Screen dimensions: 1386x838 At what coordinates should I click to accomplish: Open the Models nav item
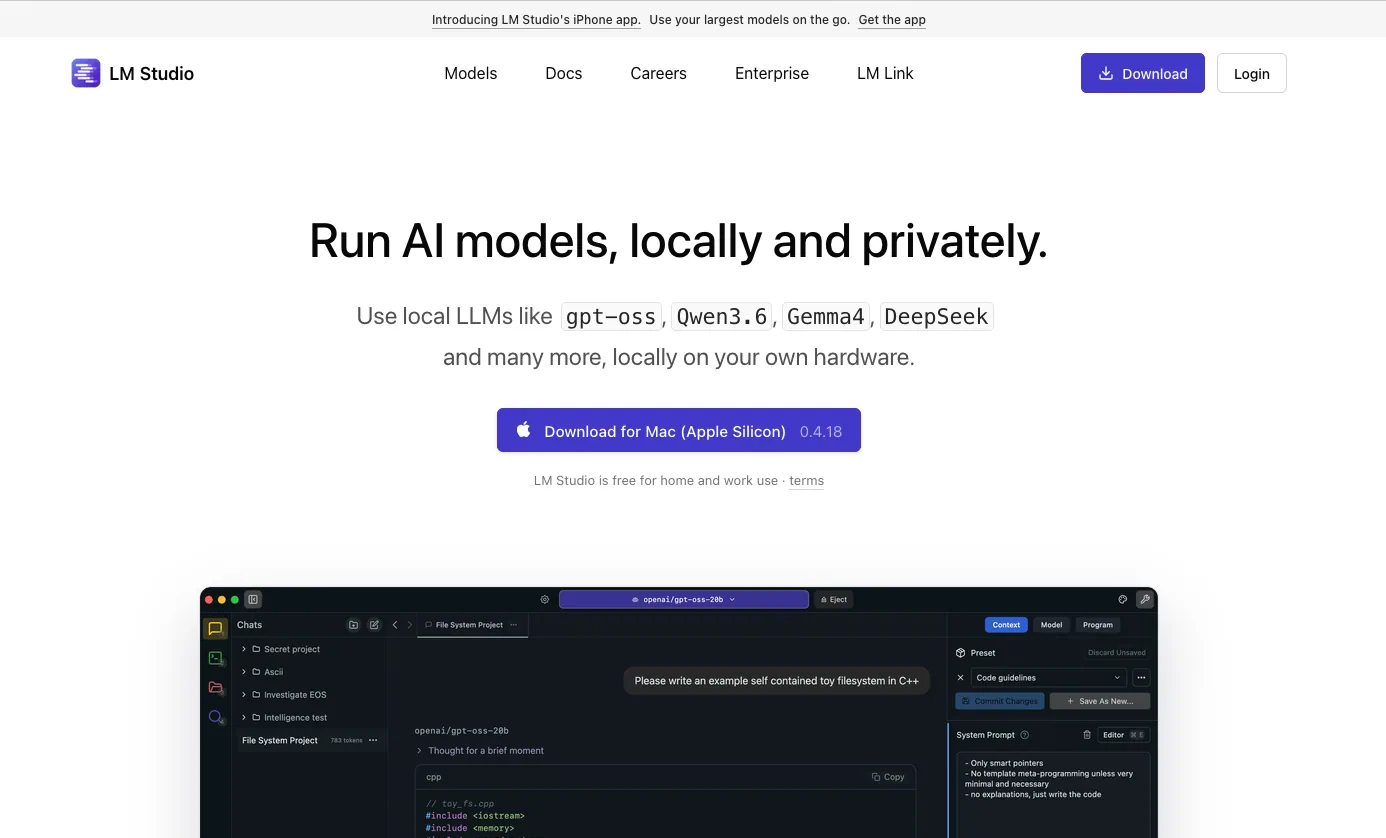[471, 73]
